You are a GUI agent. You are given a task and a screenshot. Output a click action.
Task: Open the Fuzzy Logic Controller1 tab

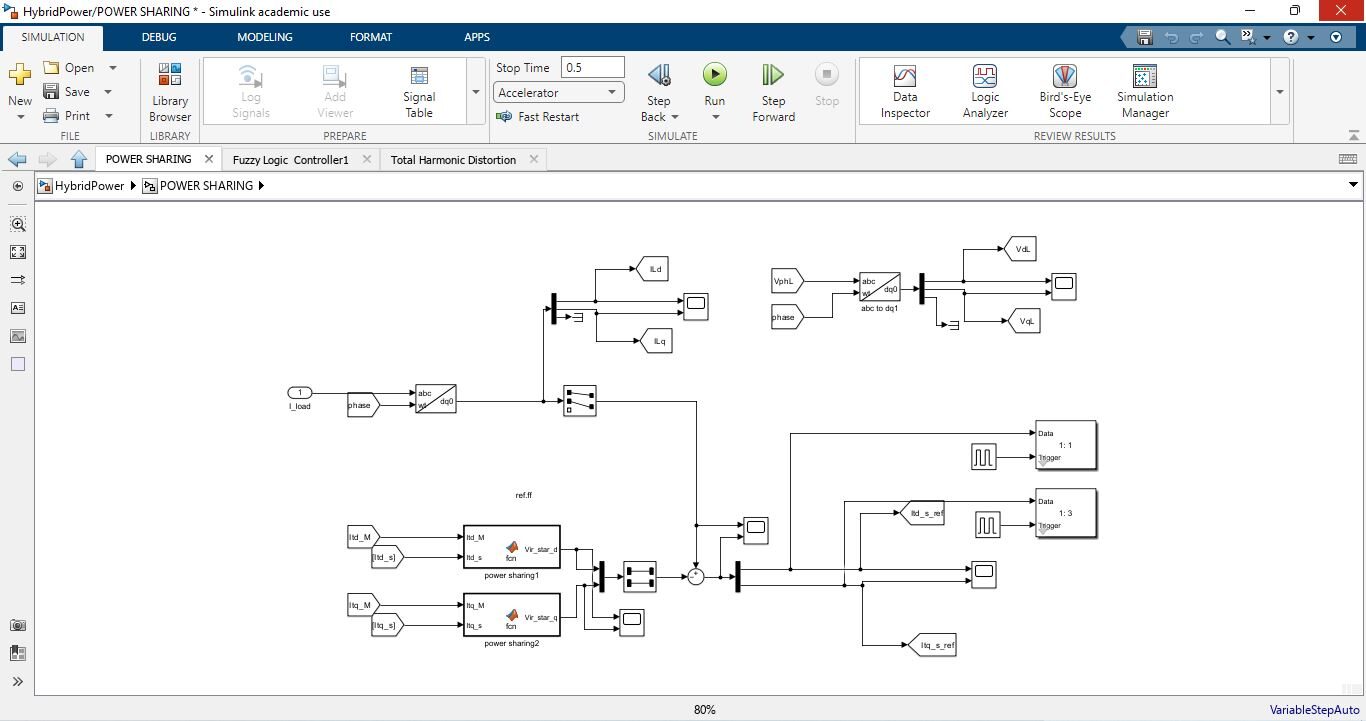(x=290, y=160)
